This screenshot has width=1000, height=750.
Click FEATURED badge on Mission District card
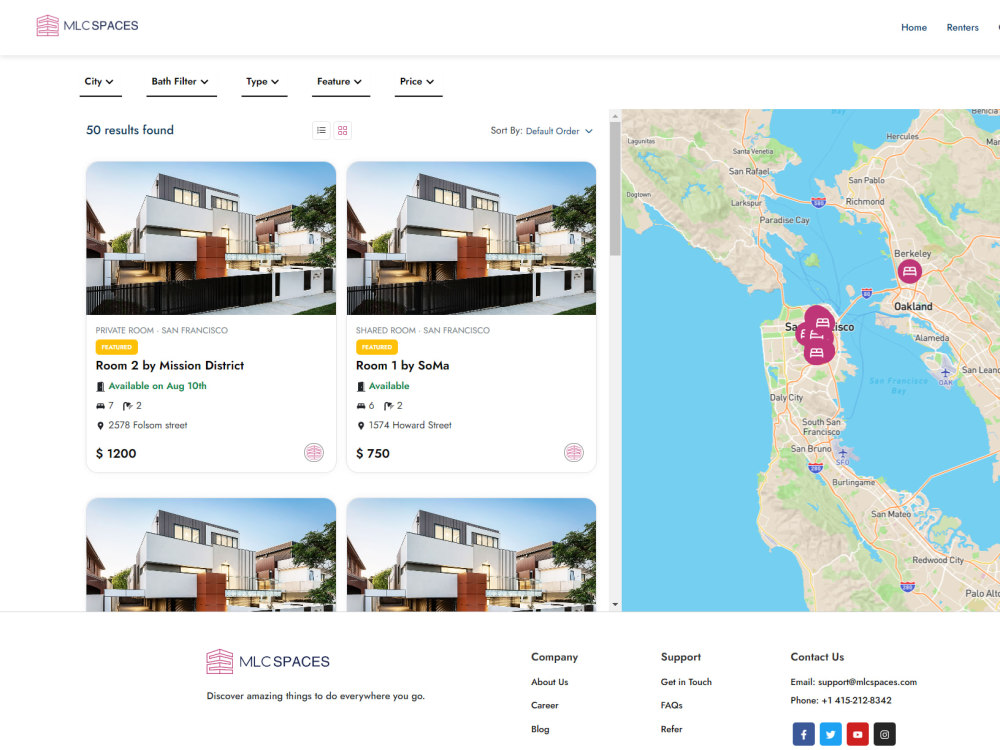(117, 347)
